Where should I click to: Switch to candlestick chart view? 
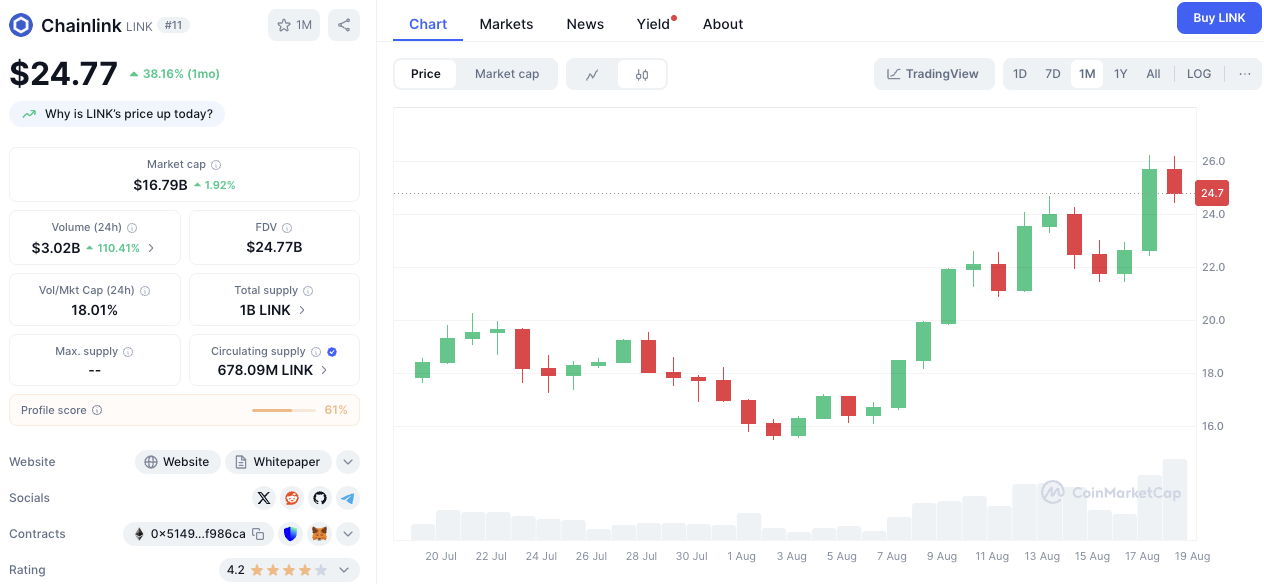pos(642,74)
